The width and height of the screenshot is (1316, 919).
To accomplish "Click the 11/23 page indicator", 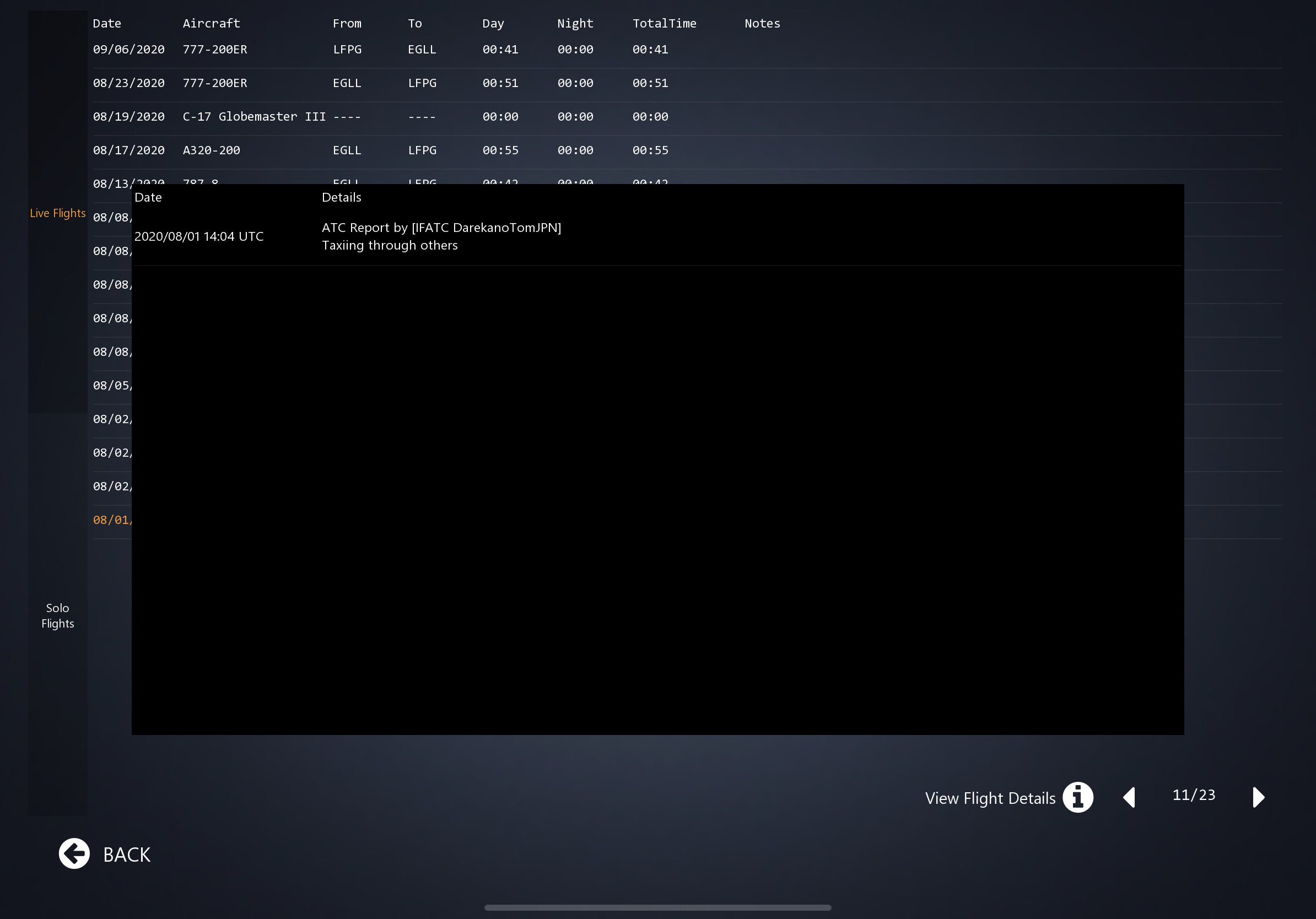I will tap(1193, 795).
